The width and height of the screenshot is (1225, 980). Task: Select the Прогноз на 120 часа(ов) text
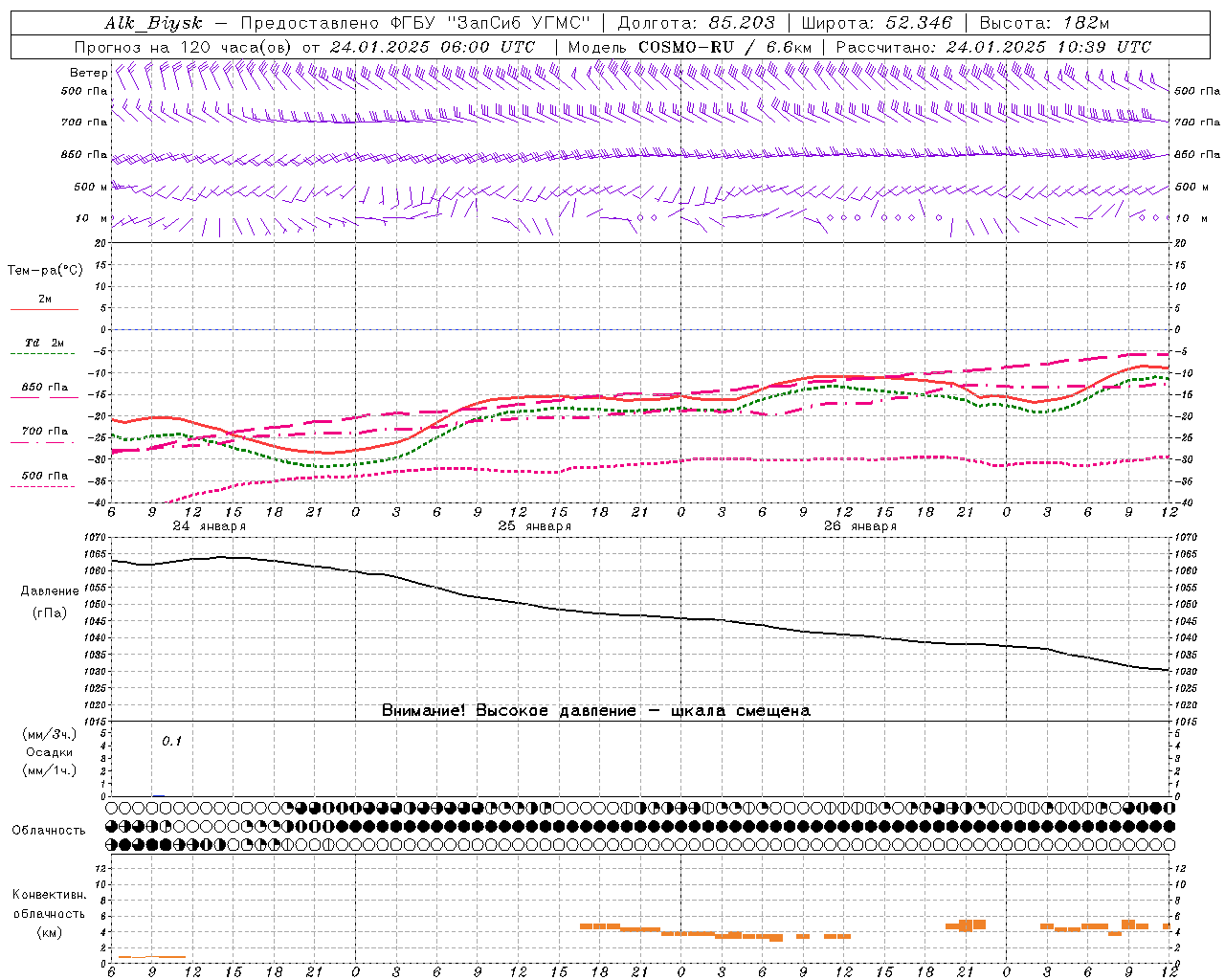click(x=184, y=47)
